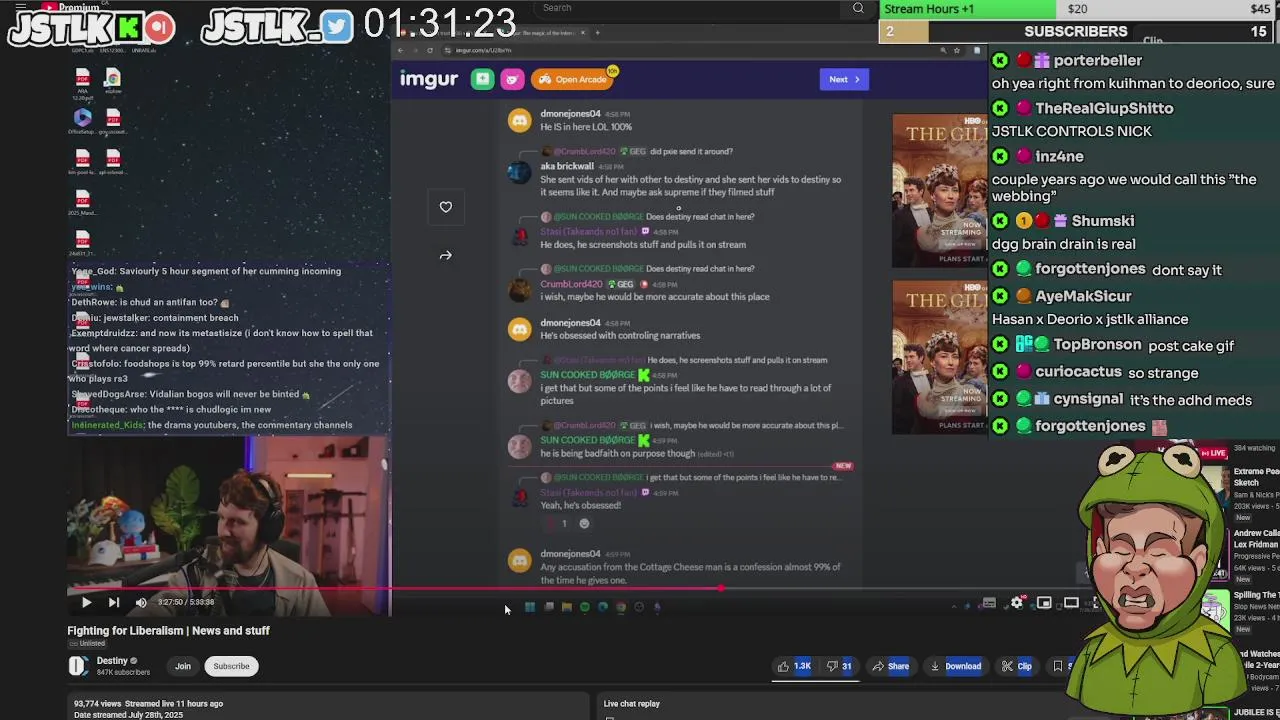
Task: Click the Twitter bird icon in overlay
Action: (338, 27)
